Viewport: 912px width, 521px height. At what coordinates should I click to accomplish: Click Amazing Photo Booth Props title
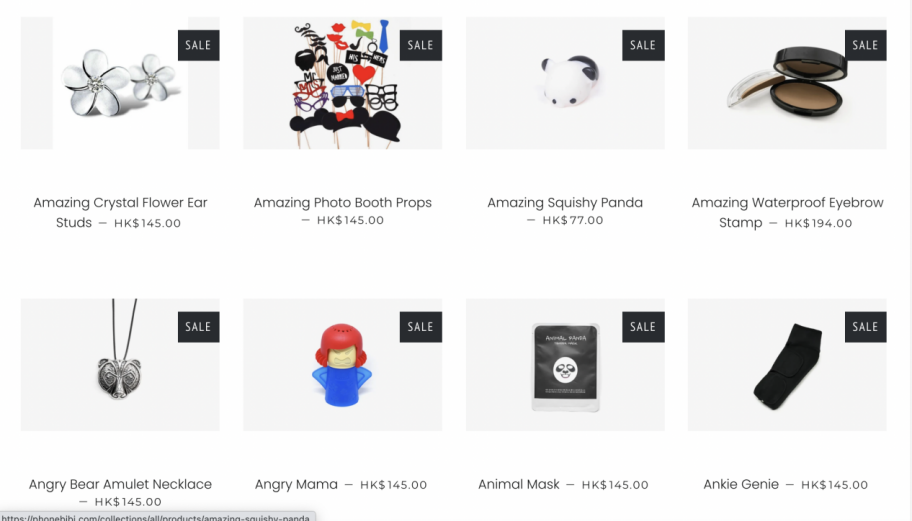pyautogui.click(x=343, y=202)
